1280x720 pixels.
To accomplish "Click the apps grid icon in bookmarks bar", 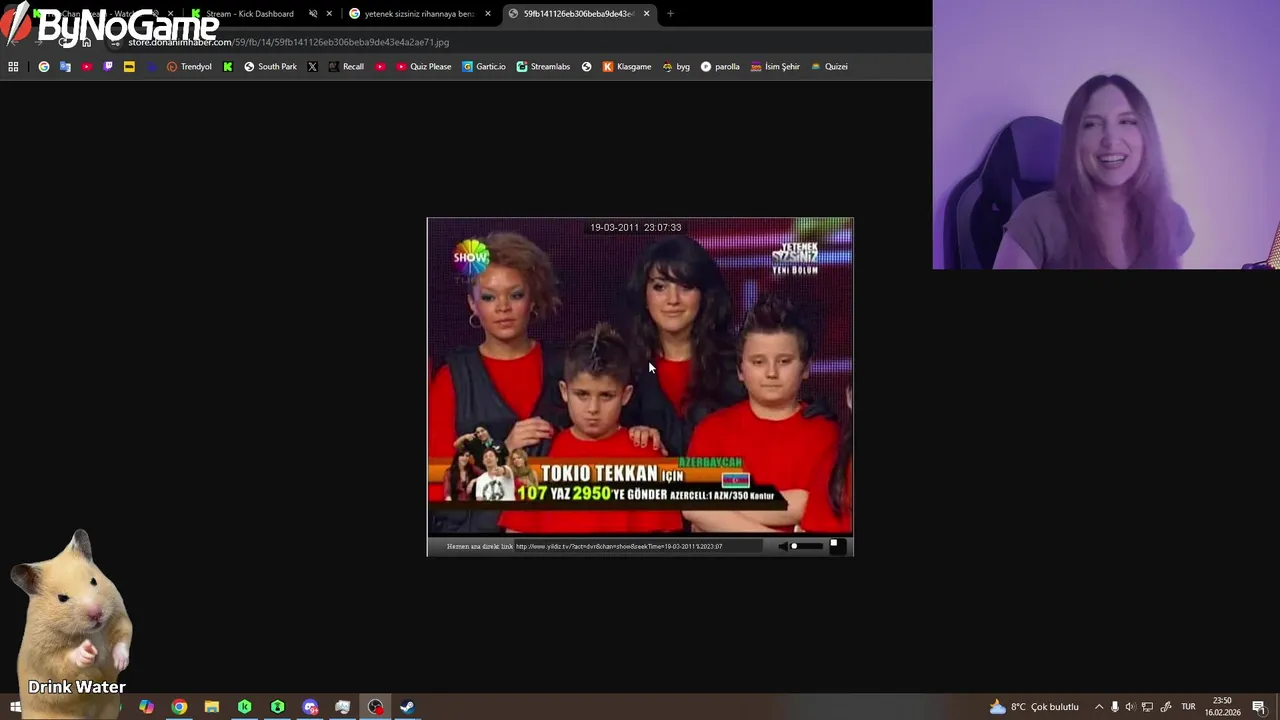I will [x=13, y=67].
